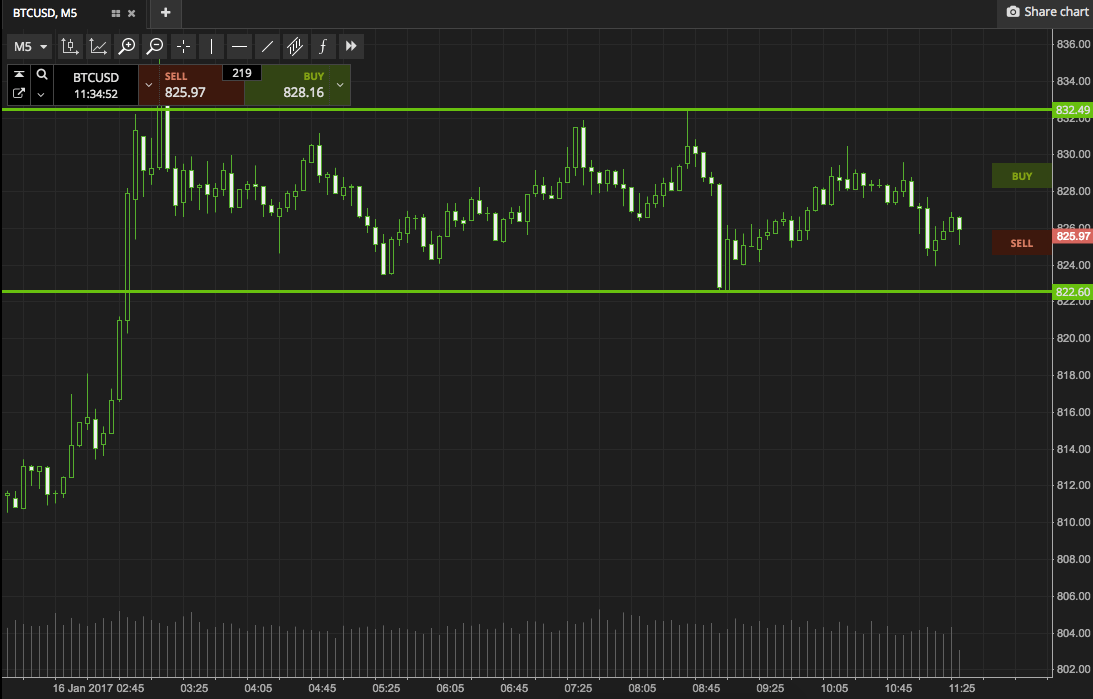This screenshot has height=699, width=1093.
Task: Expand the BUY order options chevron
Action: (x=340, y=85)
